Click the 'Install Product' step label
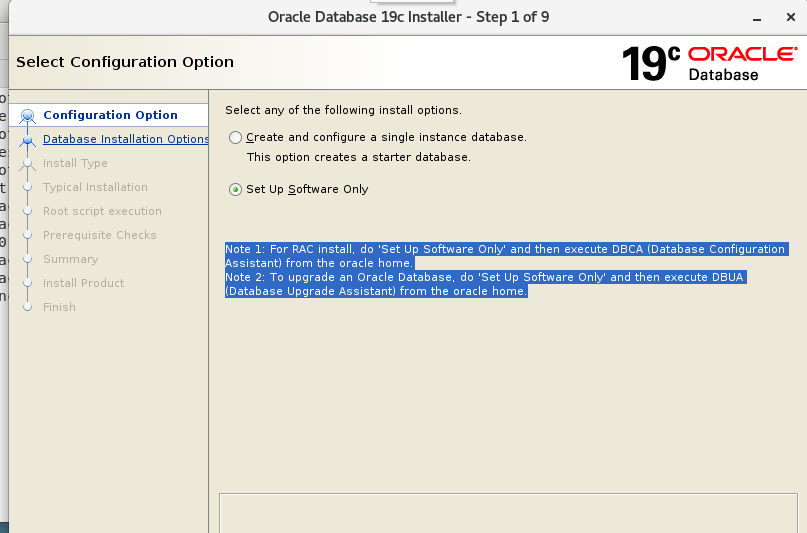Viewport: 807px width, 533px height. pyautogui.click(x=83, y=283)
